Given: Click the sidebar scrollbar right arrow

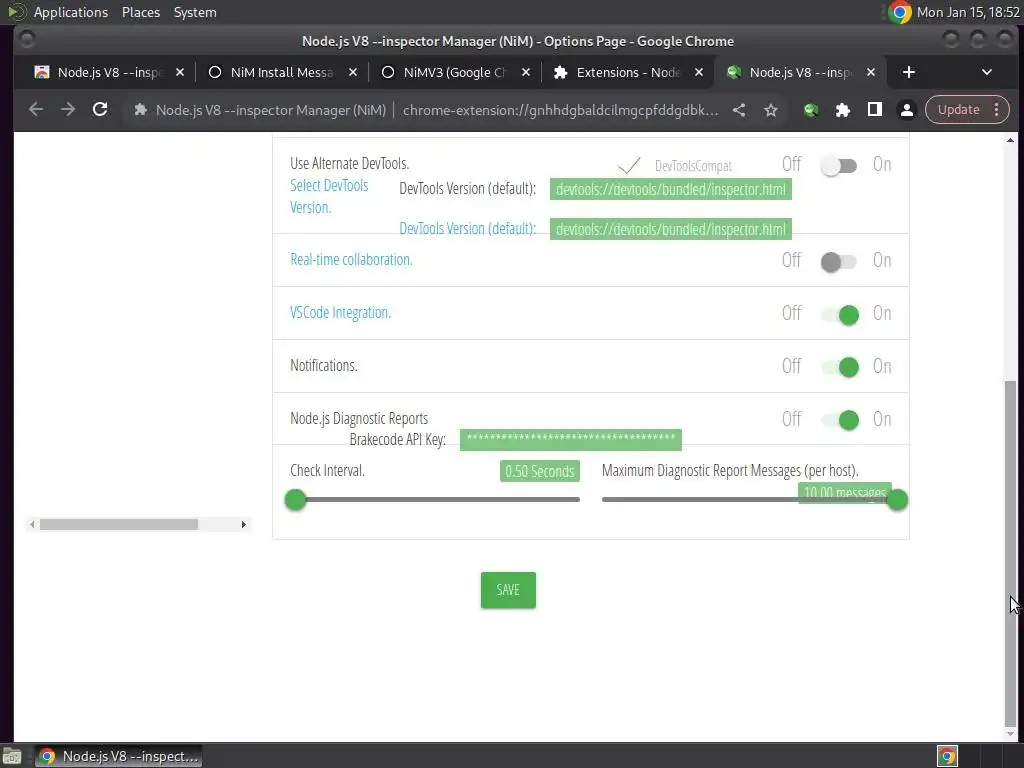Looking at the screenshot, I should 244,524.
